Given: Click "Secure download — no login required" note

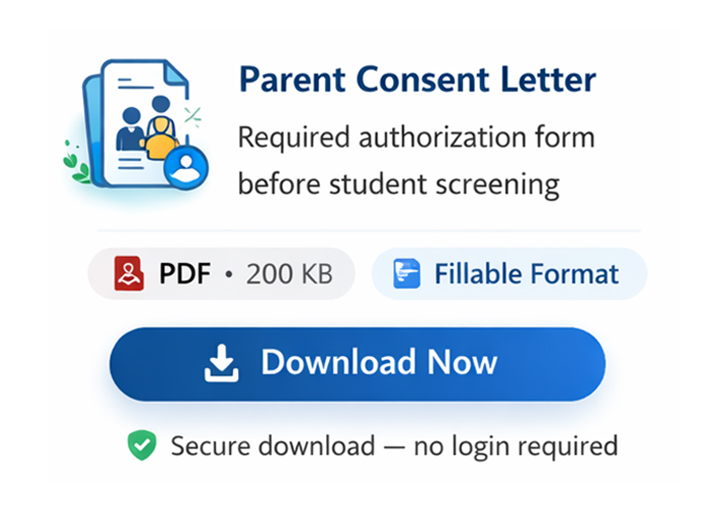Looking at the screenshot, I should (x=394, y=445).
